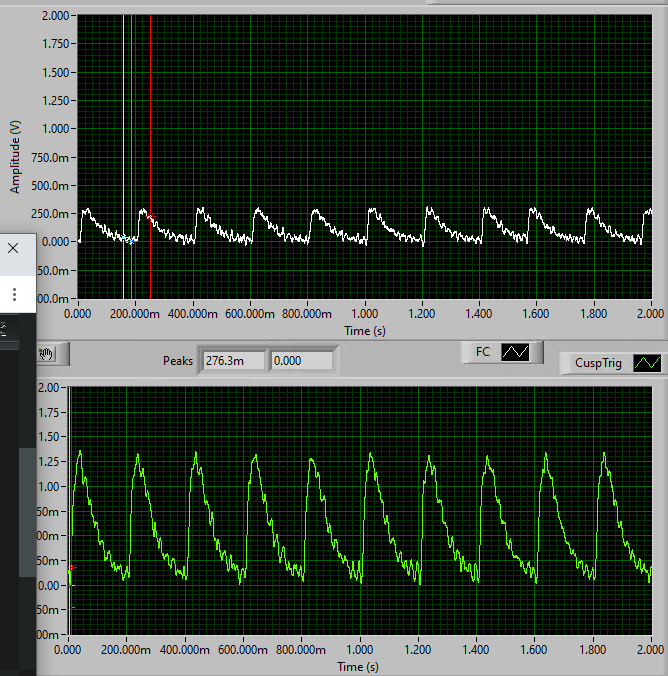Click the Peaks field showing 0.000
Screen dimensions: 668x676
(301, 360)
